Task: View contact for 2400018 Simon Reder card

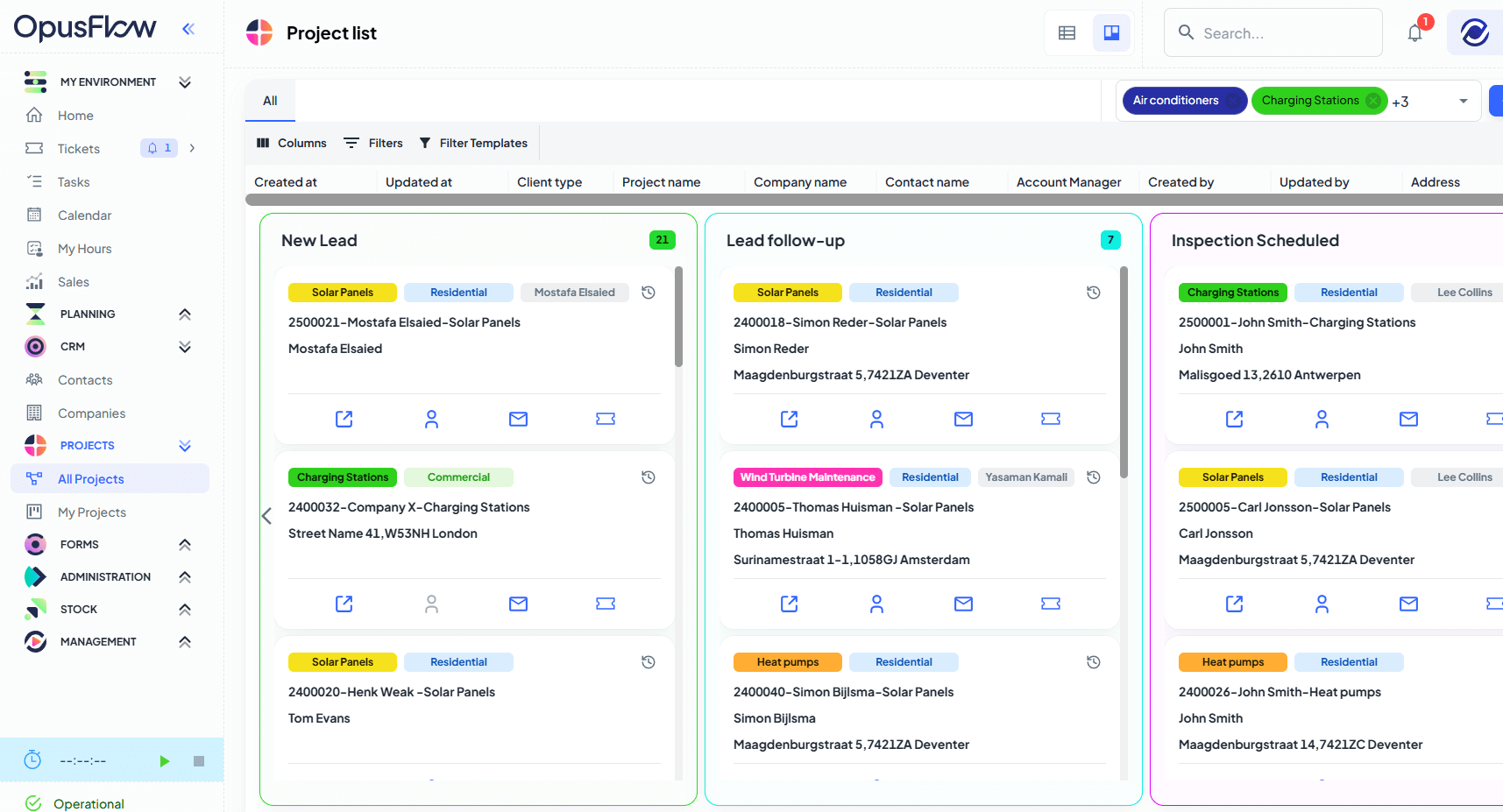Action: [x=876, y=419]
